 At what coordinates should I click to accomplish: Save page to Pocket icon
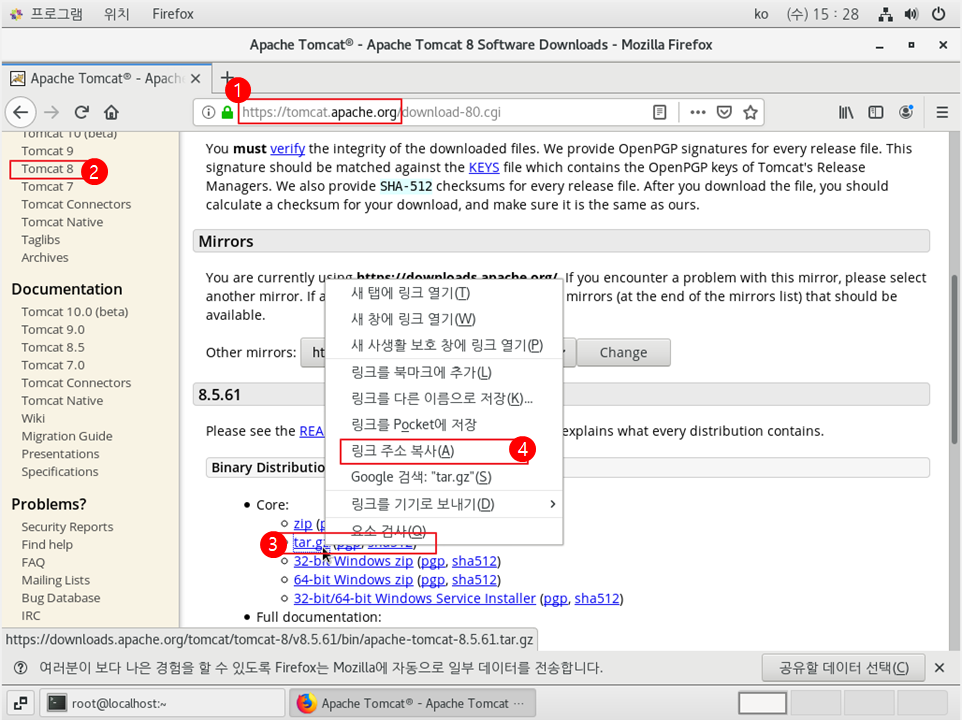tap(725, 112)
